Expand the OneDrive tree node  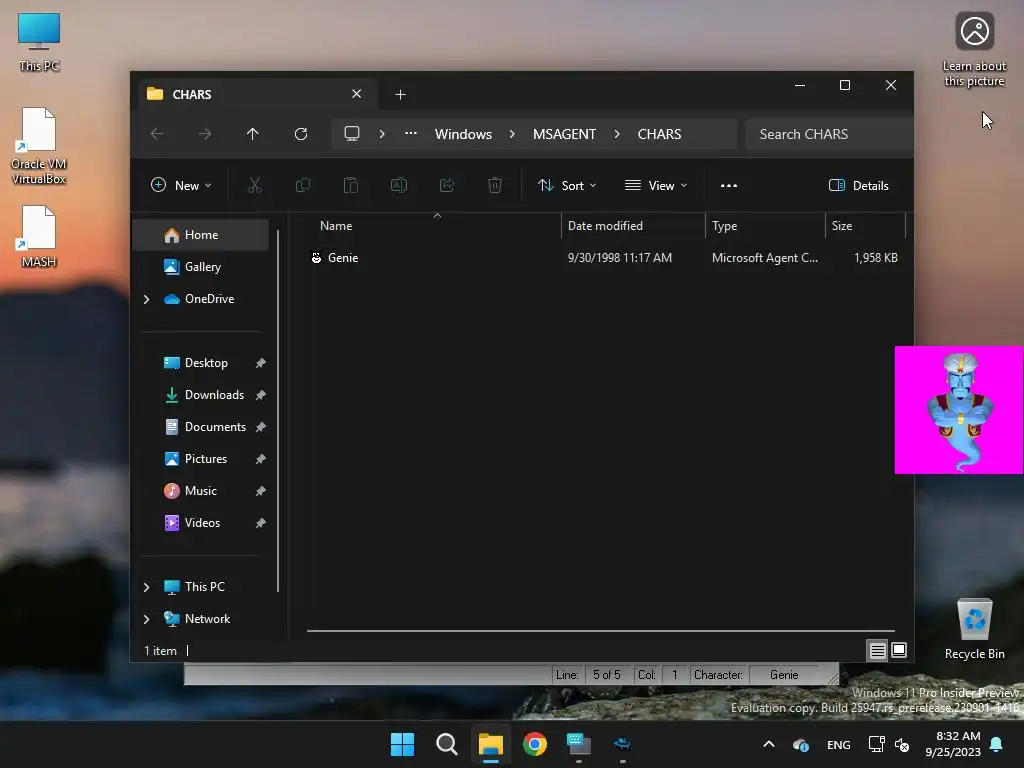coord(146,299)
